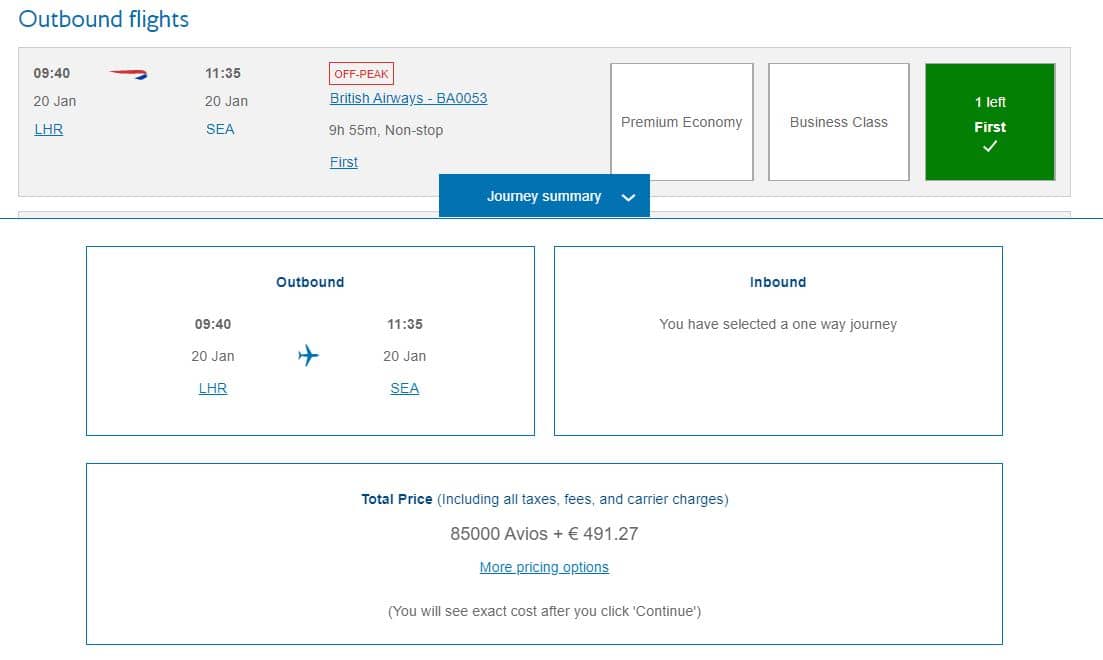
Task: Open the LHR airport link in the flight row
Action: [49, 129]
